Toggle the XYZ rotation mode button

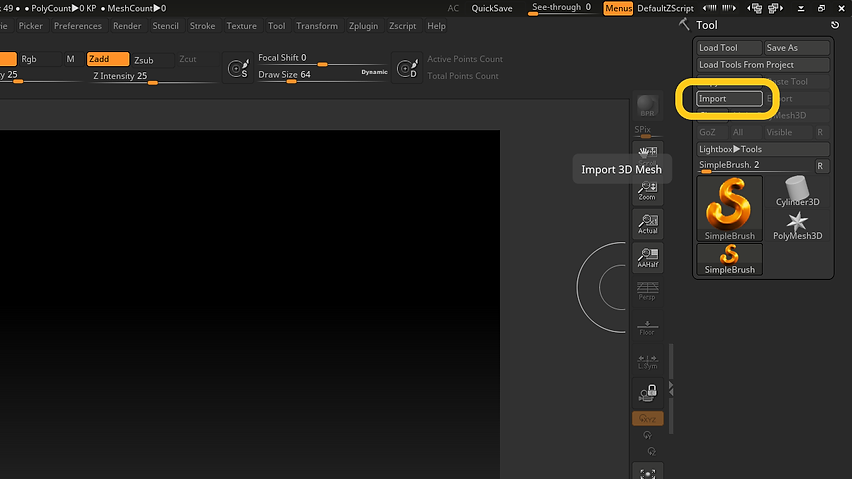click(647, 419)
